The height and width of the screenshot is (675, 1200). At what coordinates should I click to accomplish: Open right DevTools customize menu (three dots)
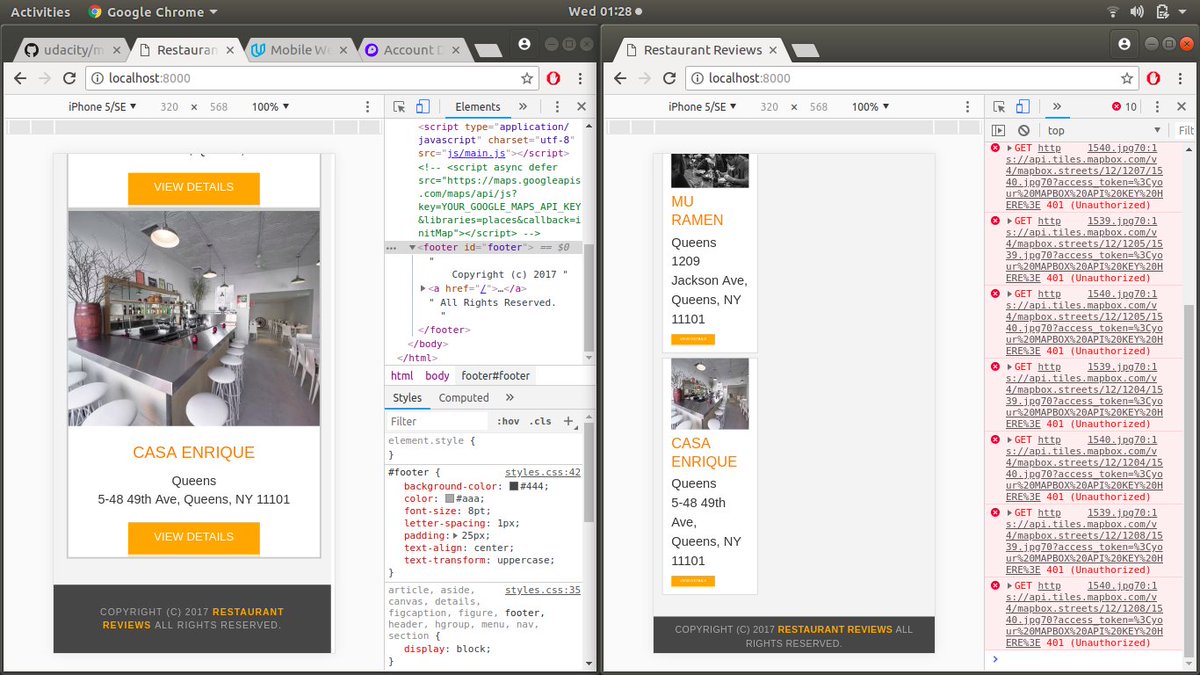[1158, 106]
